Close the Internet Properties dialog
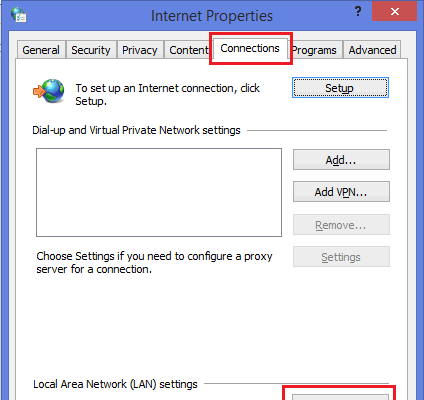The height and width of the screenshot is (400, 424). 395,12
